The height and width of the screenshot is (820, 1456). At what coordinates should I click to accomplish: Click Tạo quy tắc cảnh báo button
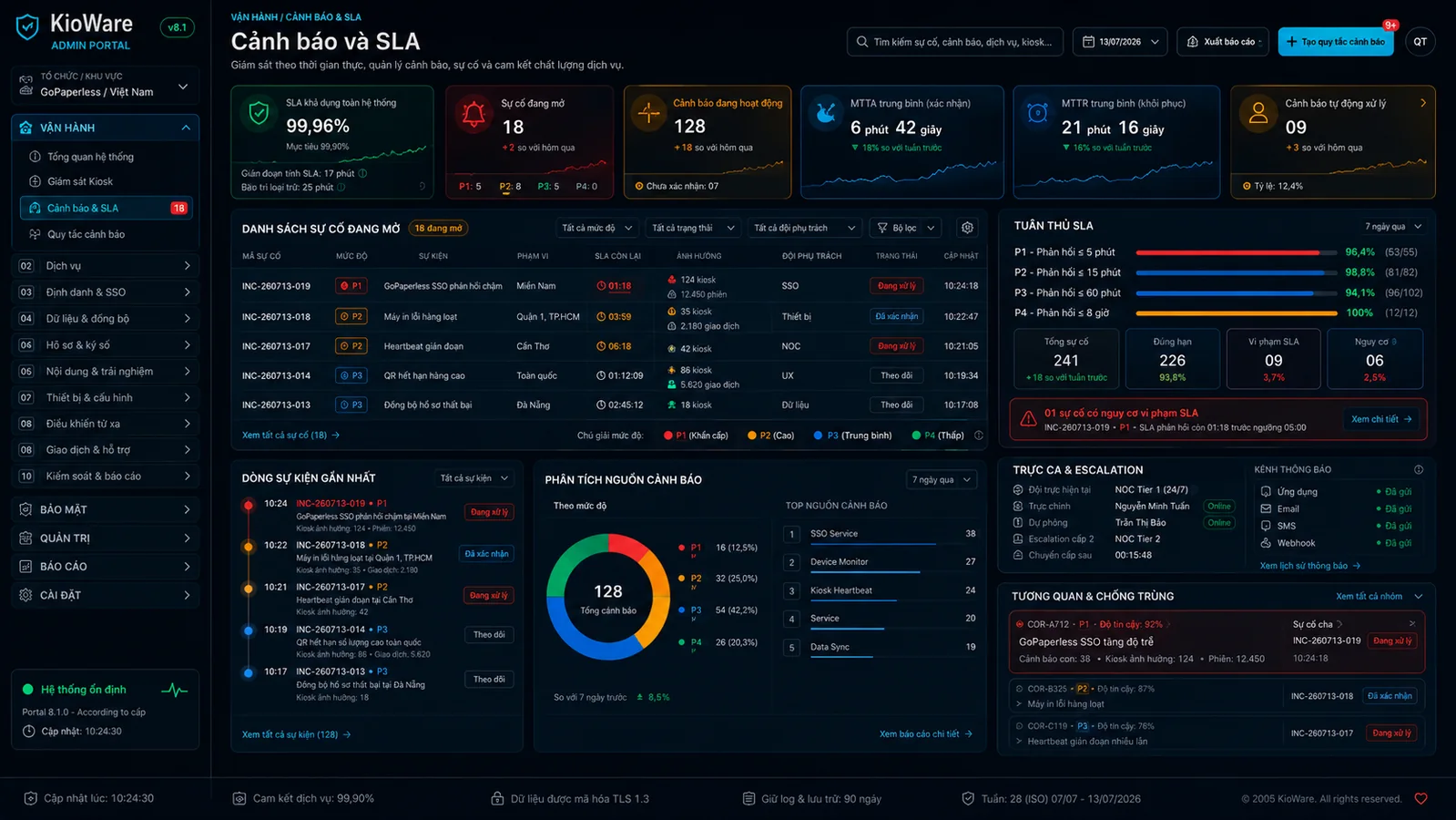[1335, 42]
